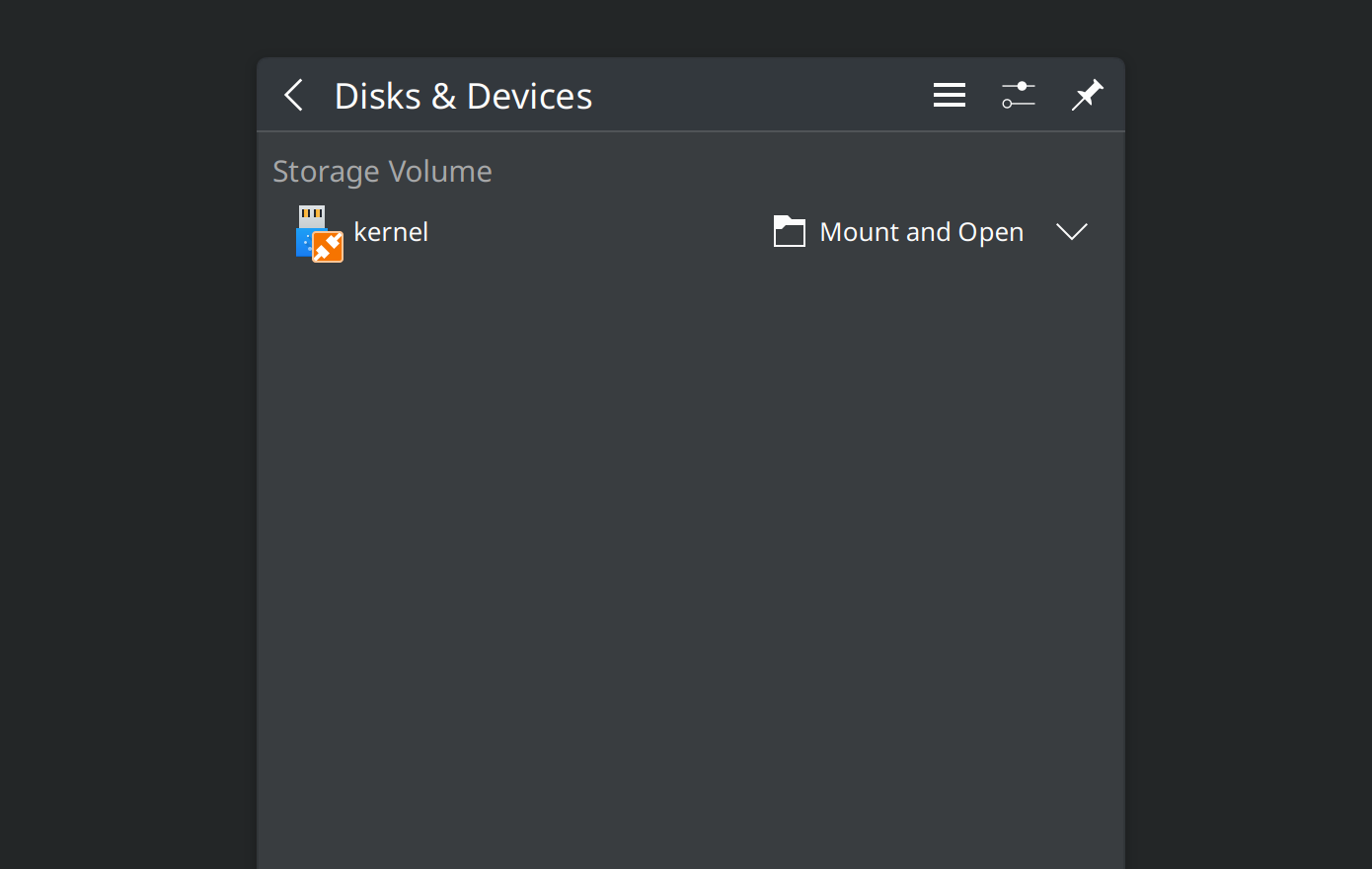Show device filter options via three-line icon

pos(950,96)
